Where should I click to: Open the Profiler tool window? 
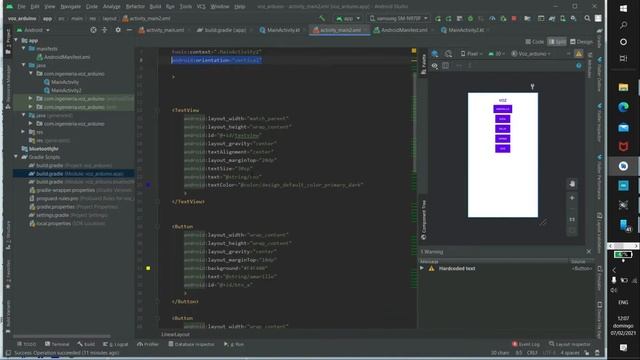coord(148,344)
